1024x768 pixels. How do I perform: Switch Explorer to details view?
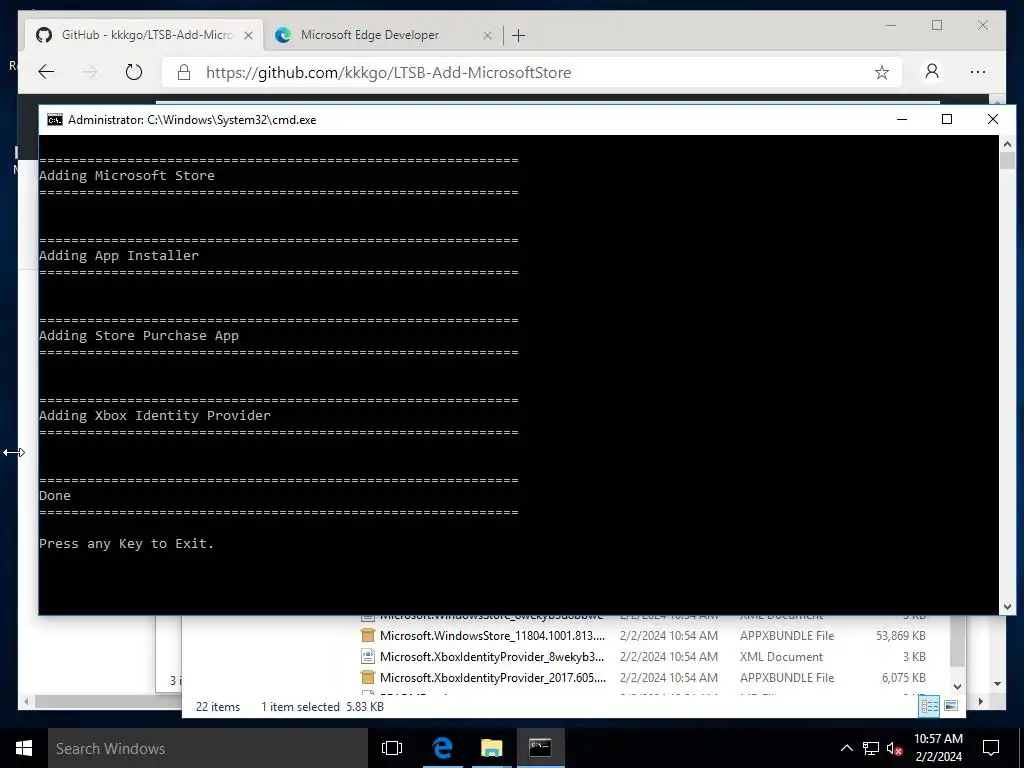tap(929, 706)
